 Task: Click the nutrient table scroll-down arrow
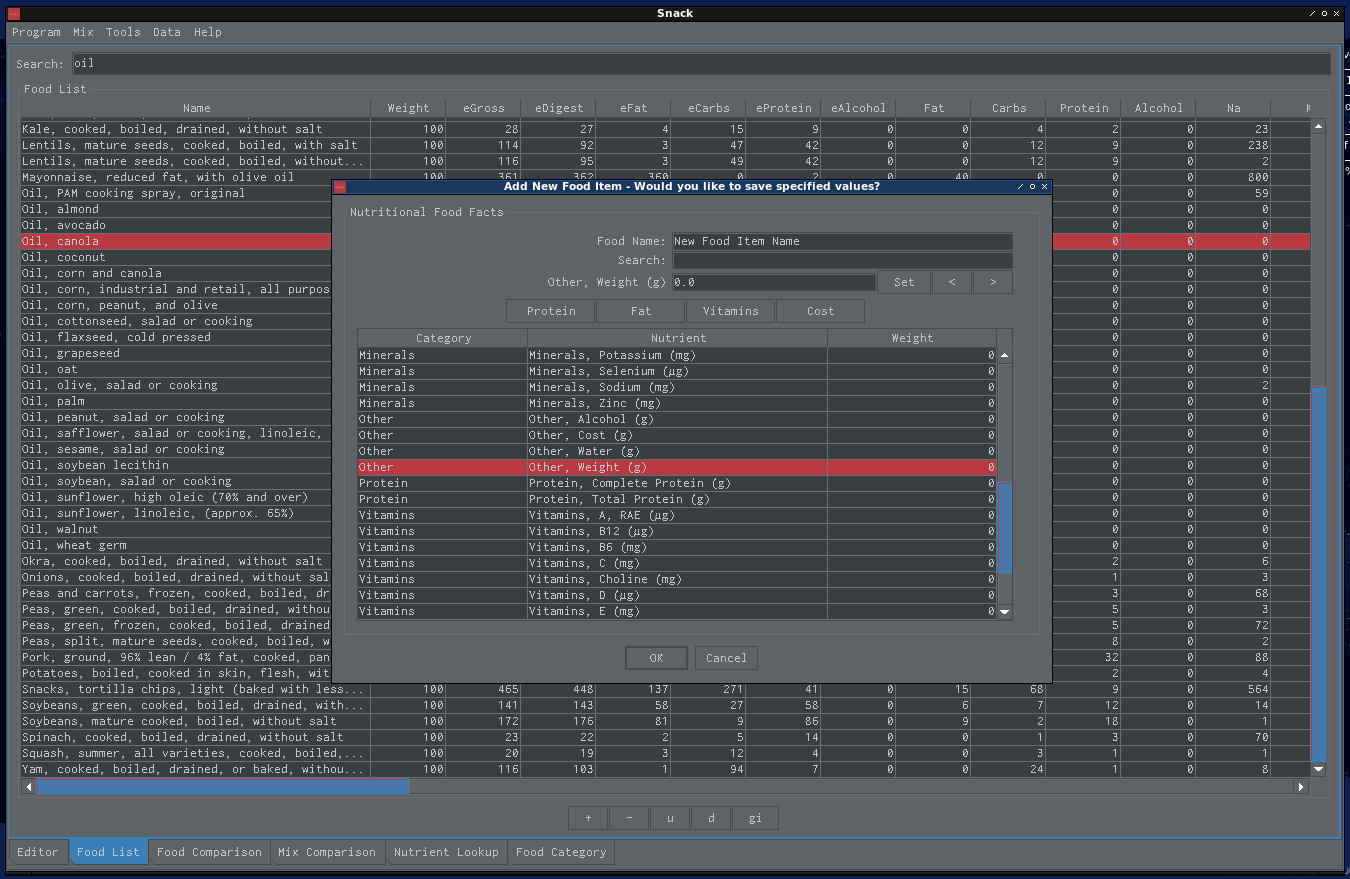[1005, 611]
